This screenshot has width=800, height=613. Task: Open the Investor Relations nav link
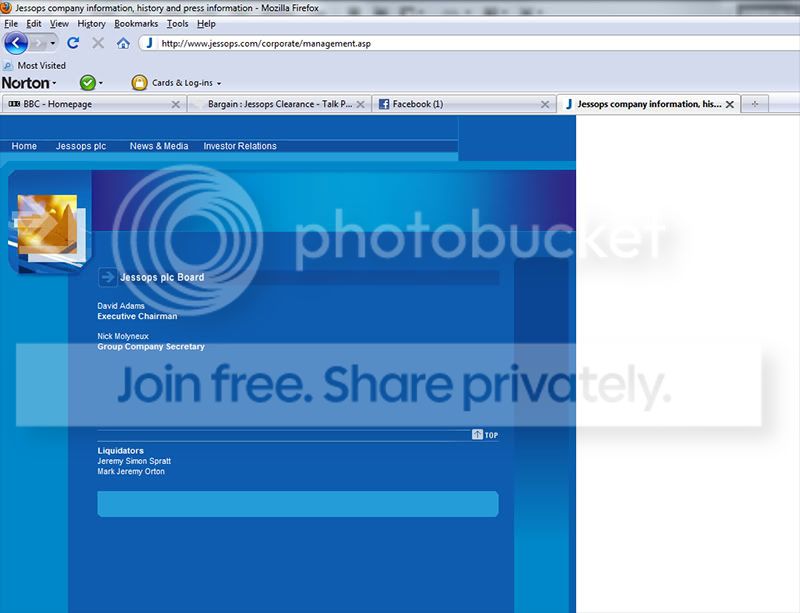tap(240, 146)
